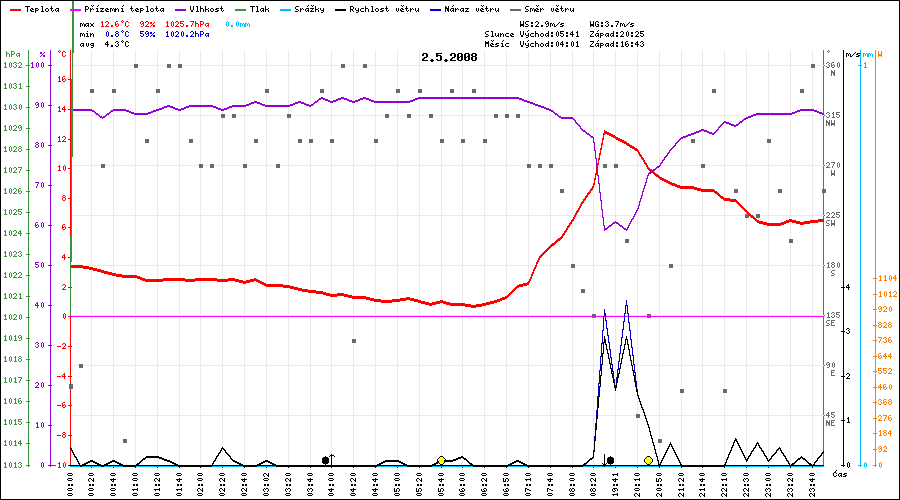Click the 45 NE wind direction label
The height and width of the screenshot is (500, 900).
[x=831, y=419]
